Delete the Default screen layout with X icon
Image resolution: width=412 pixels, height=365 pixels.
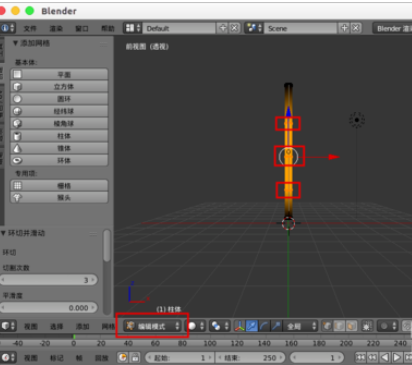click(235, 28)
